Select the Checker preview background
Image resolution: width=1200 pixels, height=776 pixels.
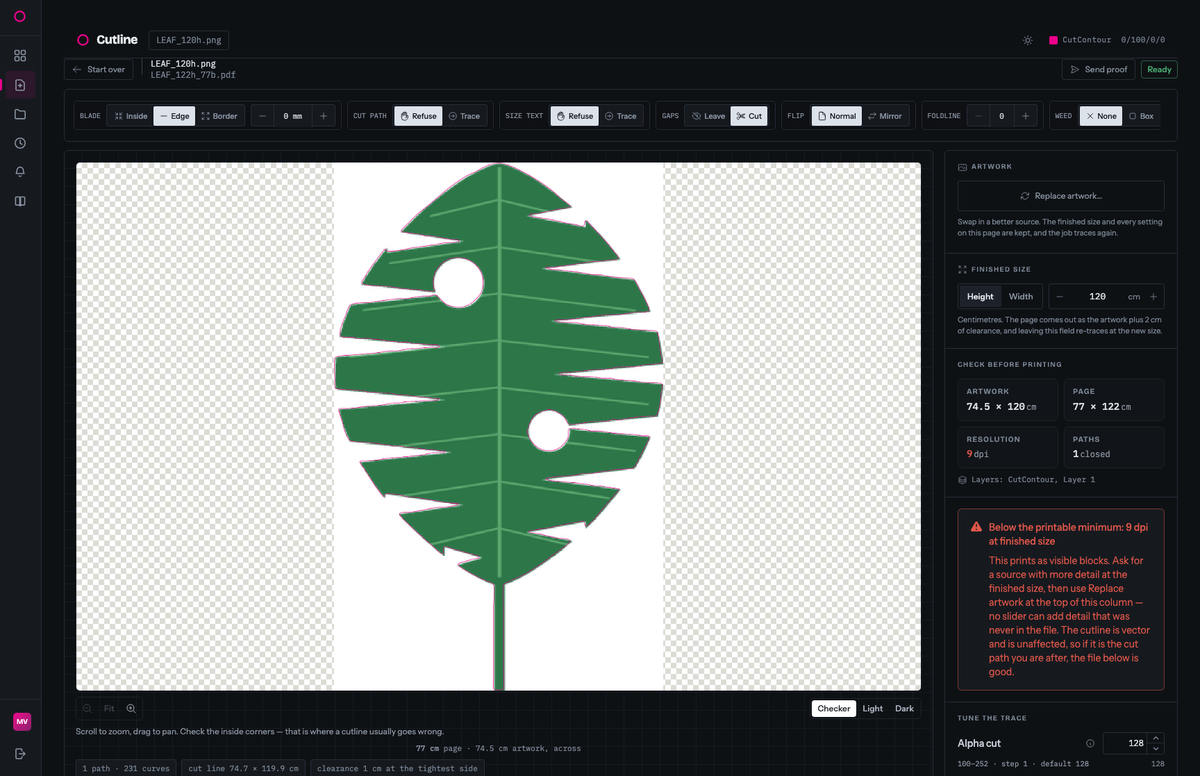pyautogui.click(x=834, y=708)
